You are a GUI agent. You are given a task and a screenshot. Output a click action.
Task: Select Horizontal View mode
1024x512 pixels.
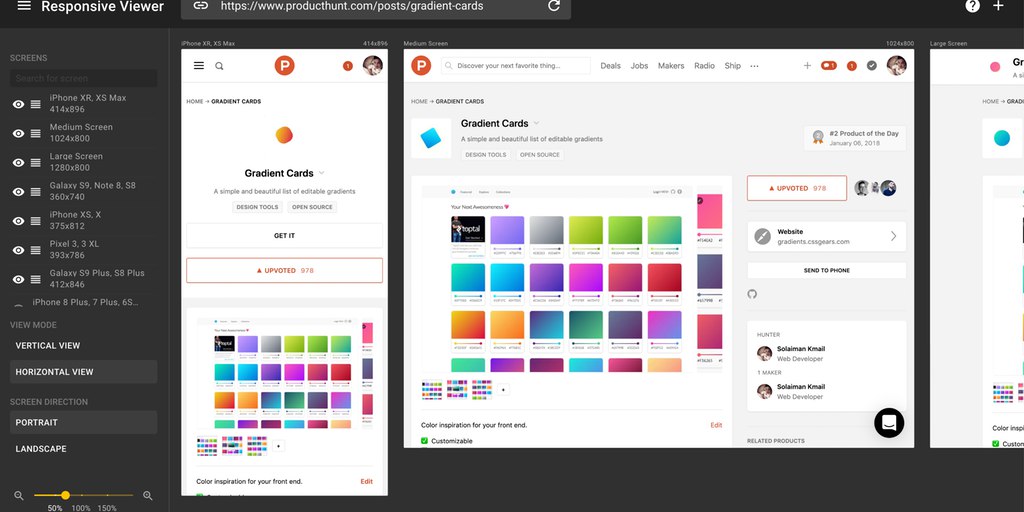pos(84,372)
